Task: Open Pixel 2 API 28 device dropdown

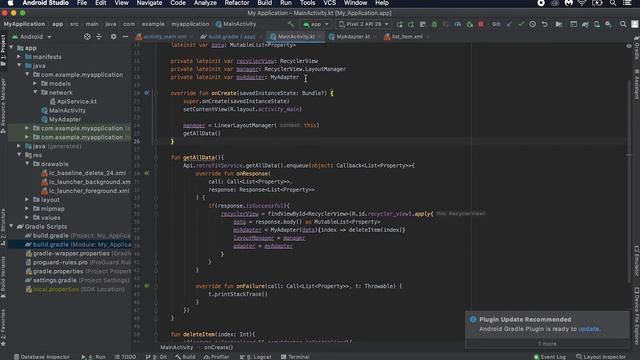Action: pos(364,24)
